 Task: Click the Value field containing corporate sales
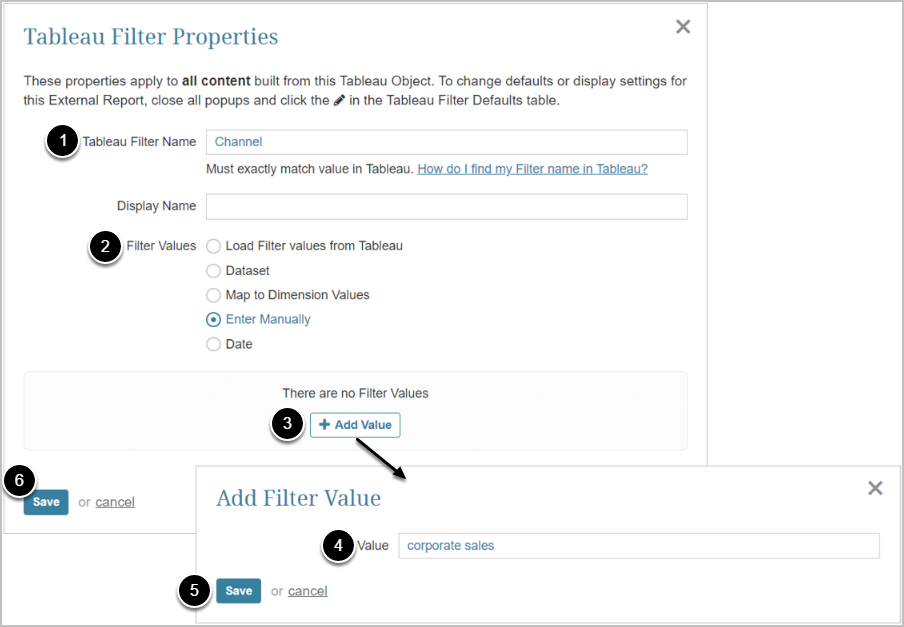(638, 546)
